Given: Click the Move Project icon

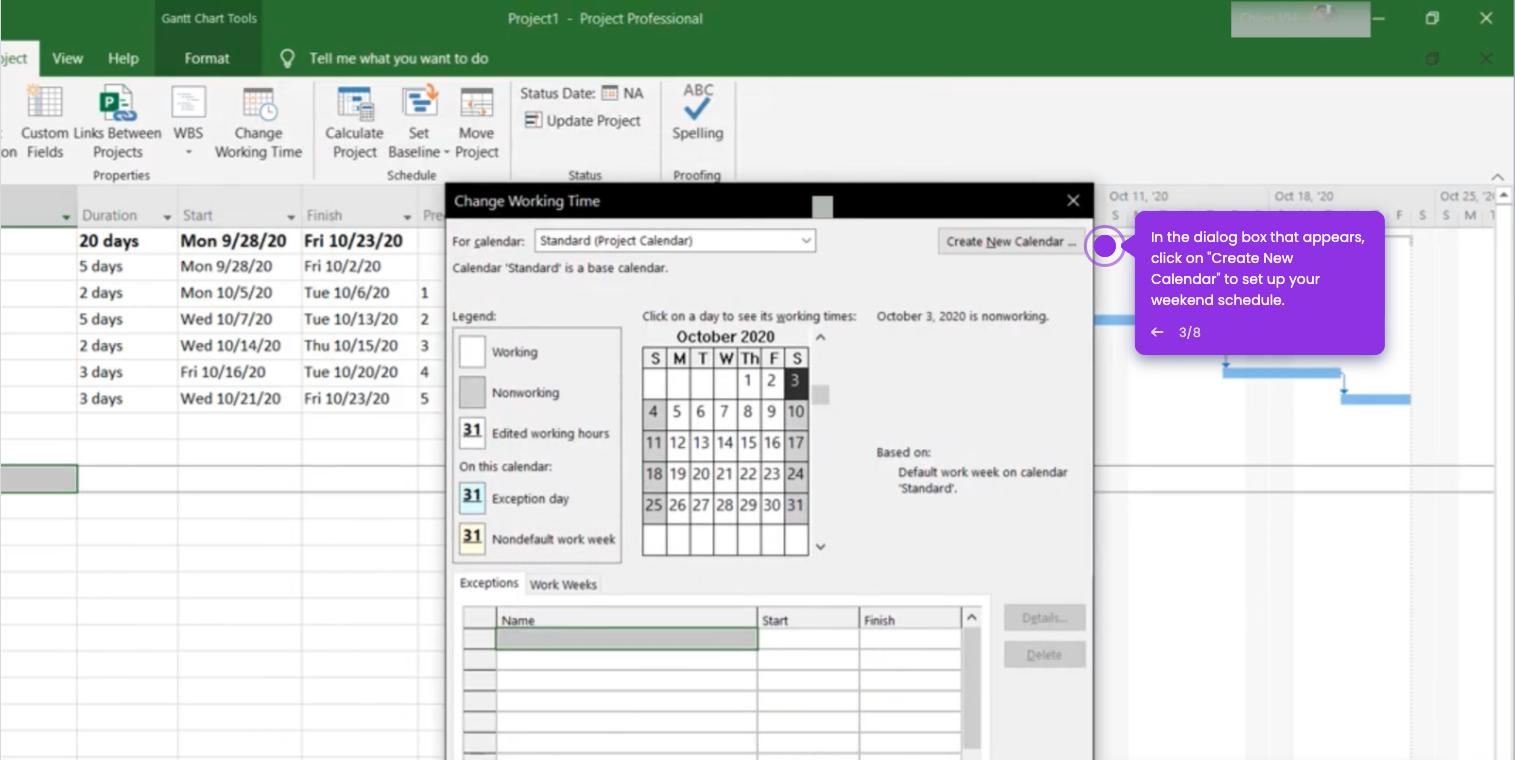Looking at the screenshot, I should click(477, 103).
